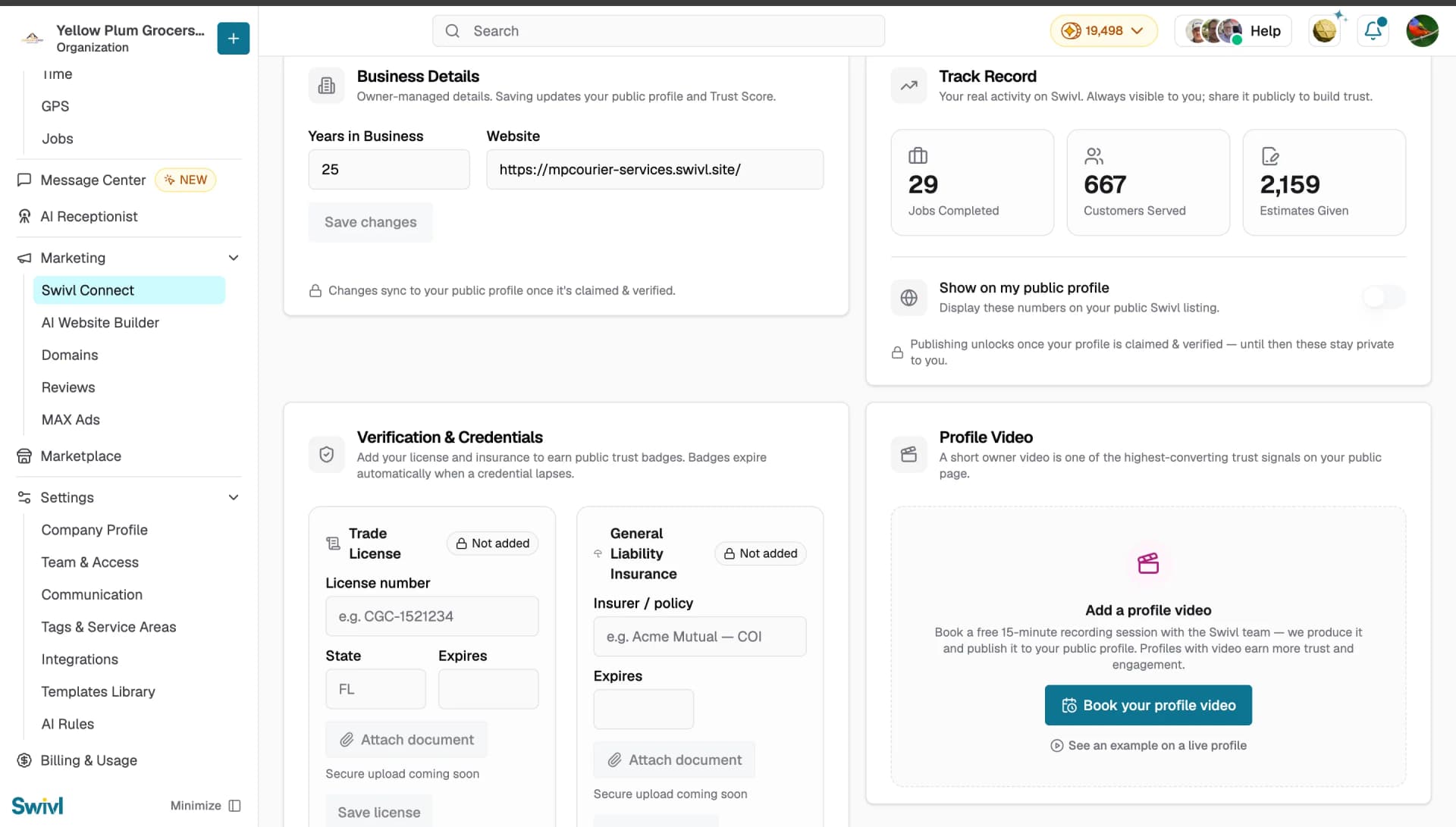Click the search magnifier icon
The height and width of the screenshot is (827, 1456).
pyautogui.click(x=453, y=31)
